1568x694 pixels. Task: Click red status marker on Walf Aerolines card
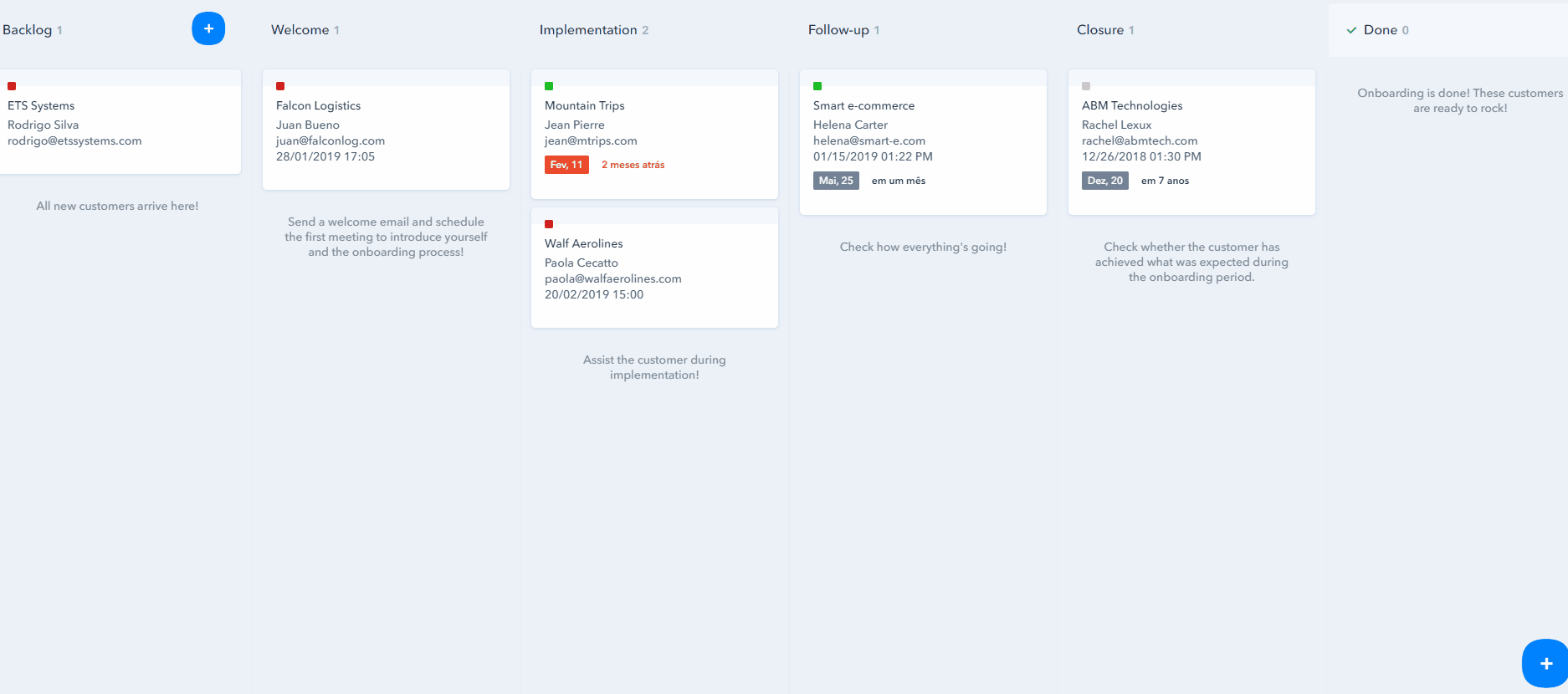(549, 224)
